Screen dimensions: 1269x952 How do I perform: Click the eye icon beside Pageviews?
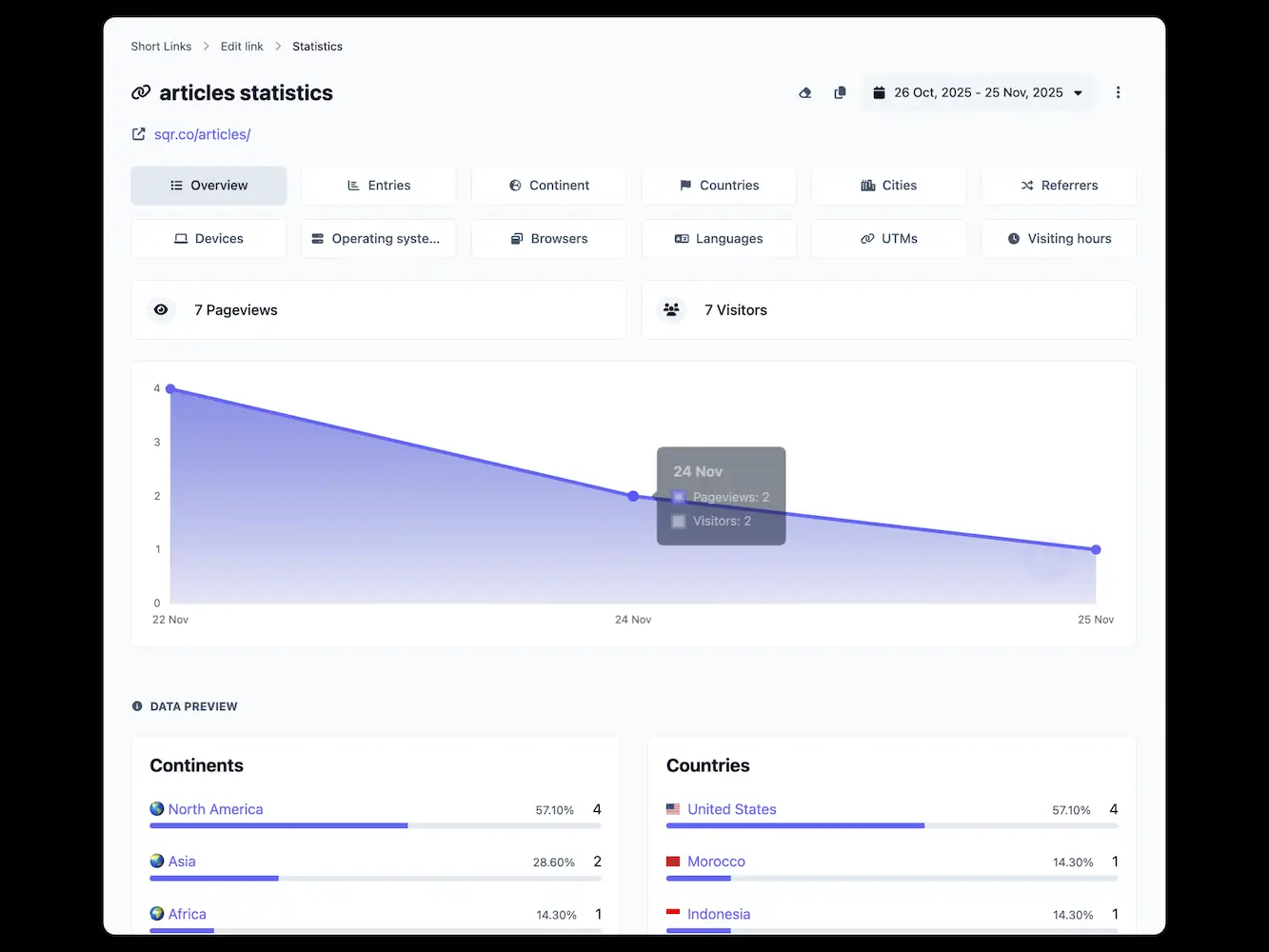pos(161,309)
